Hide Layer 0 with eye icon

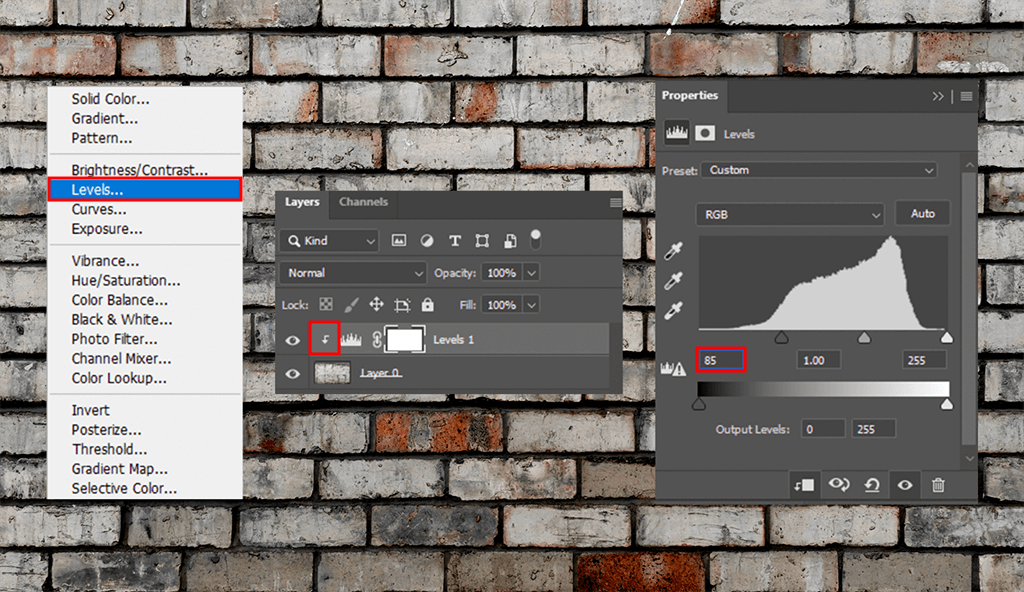(293, 374)
